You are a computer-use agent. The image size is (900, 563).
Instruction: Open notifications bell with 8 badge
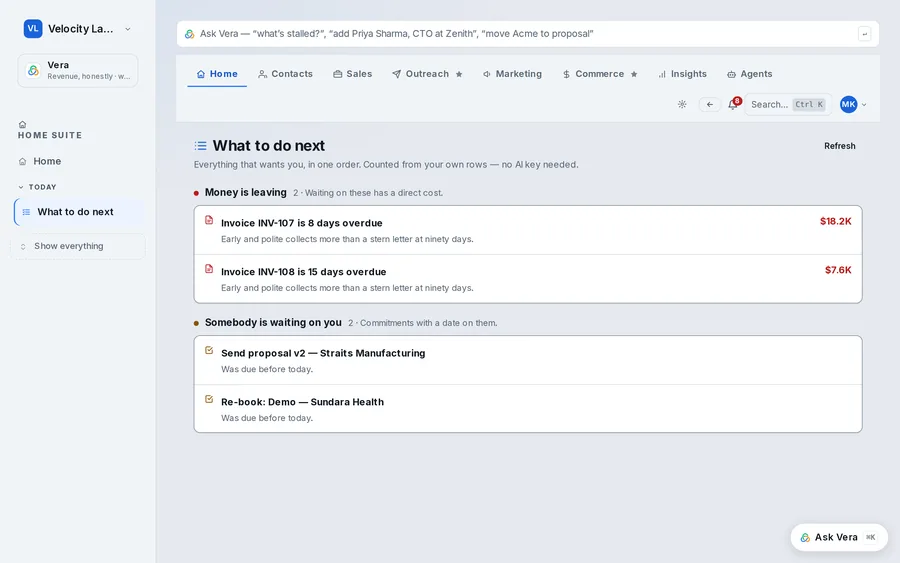tap(733, 104)
